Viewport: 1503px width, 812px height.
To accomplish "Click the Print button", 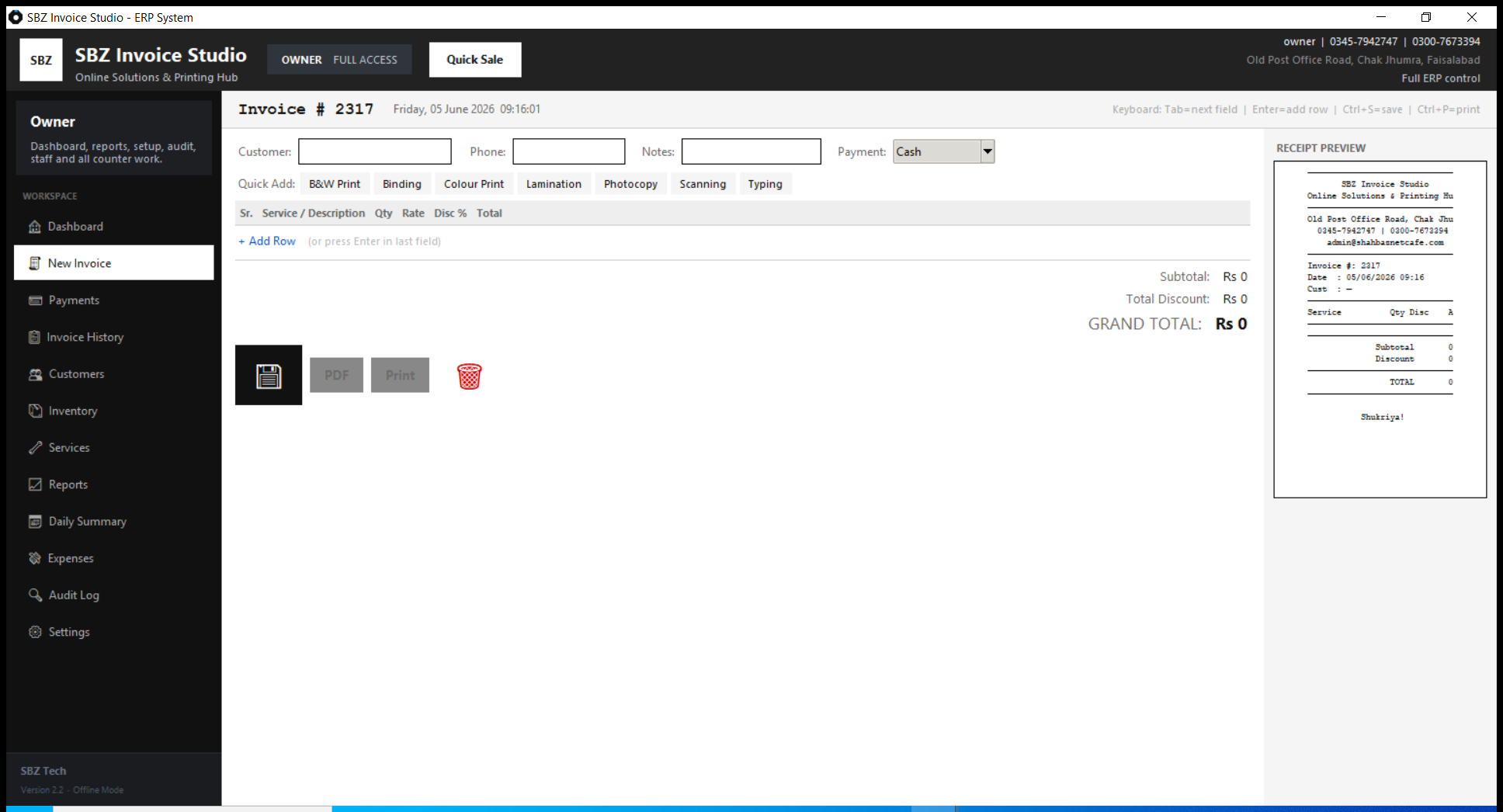I will click(400, 375).
